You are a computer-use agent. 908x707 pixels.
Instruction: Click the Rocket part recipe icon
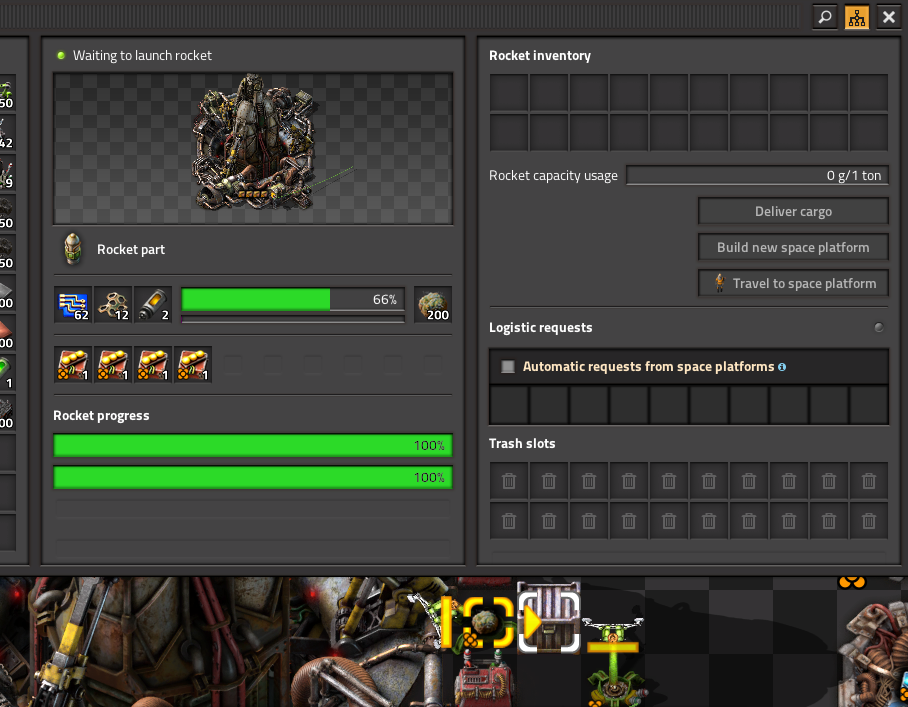tap(73, 249)
